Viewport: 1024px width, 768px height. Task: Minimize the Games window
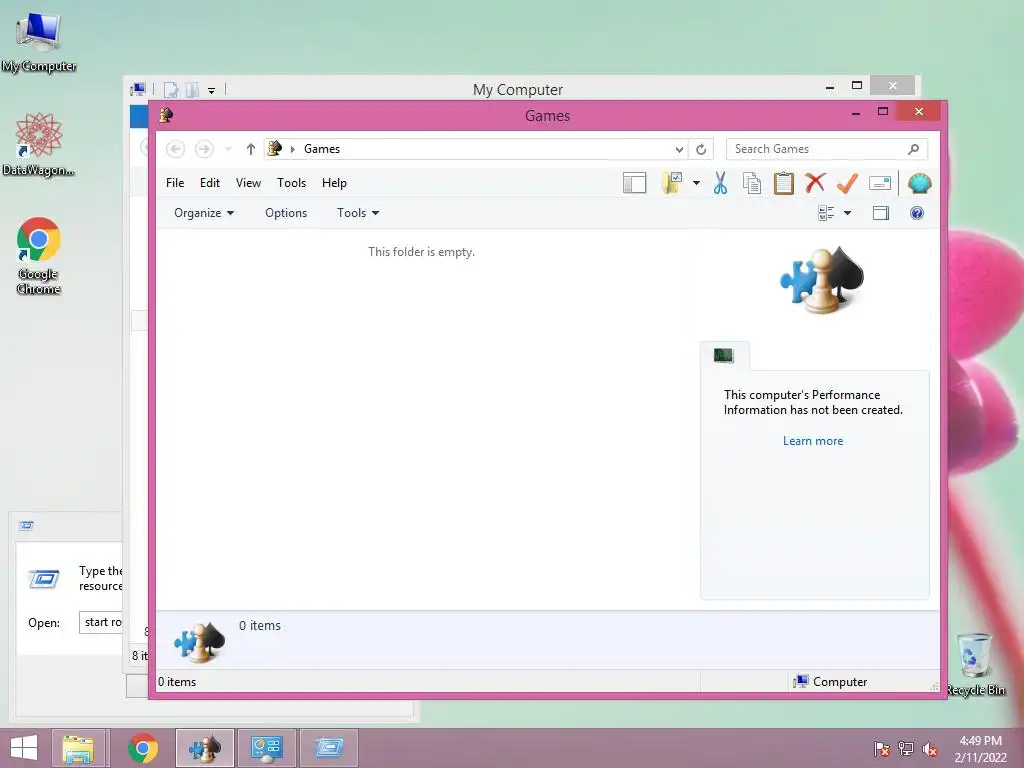pos(856,112)
